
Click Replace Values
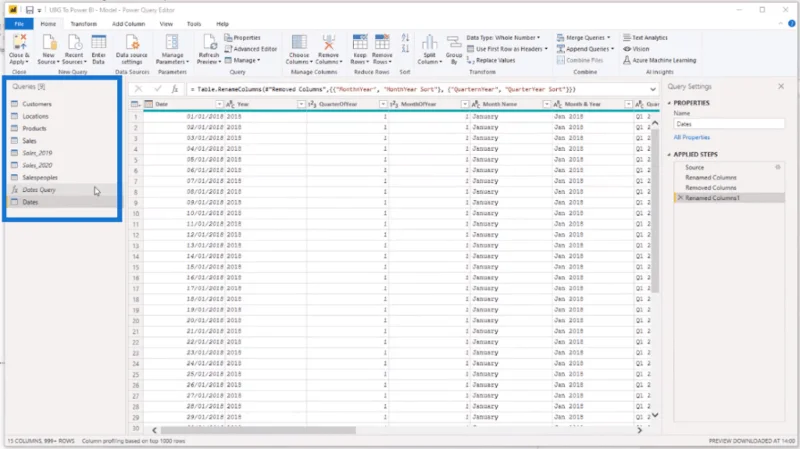coord(491,60)
